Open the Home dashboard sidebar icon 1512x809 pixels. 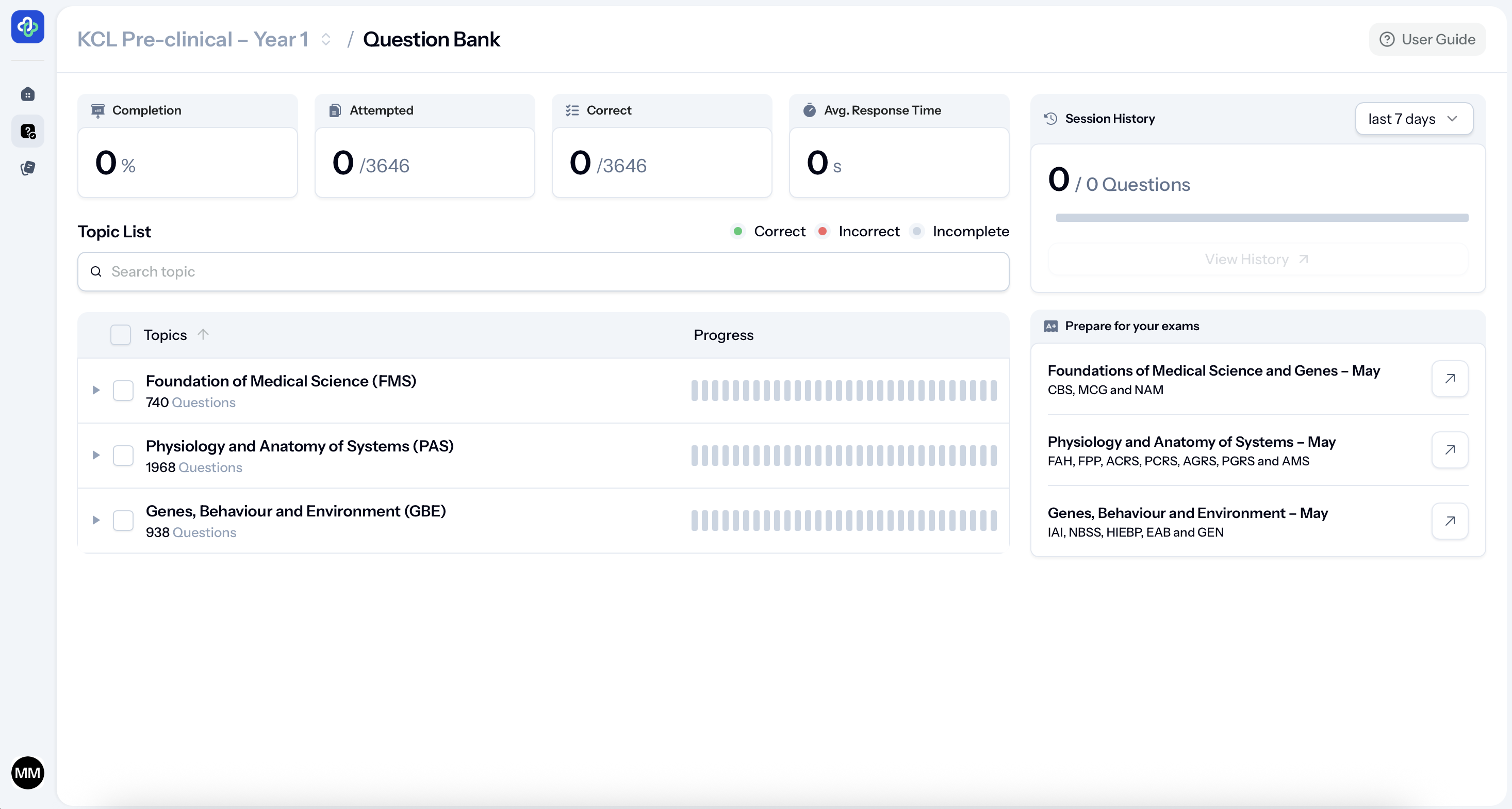27,94
